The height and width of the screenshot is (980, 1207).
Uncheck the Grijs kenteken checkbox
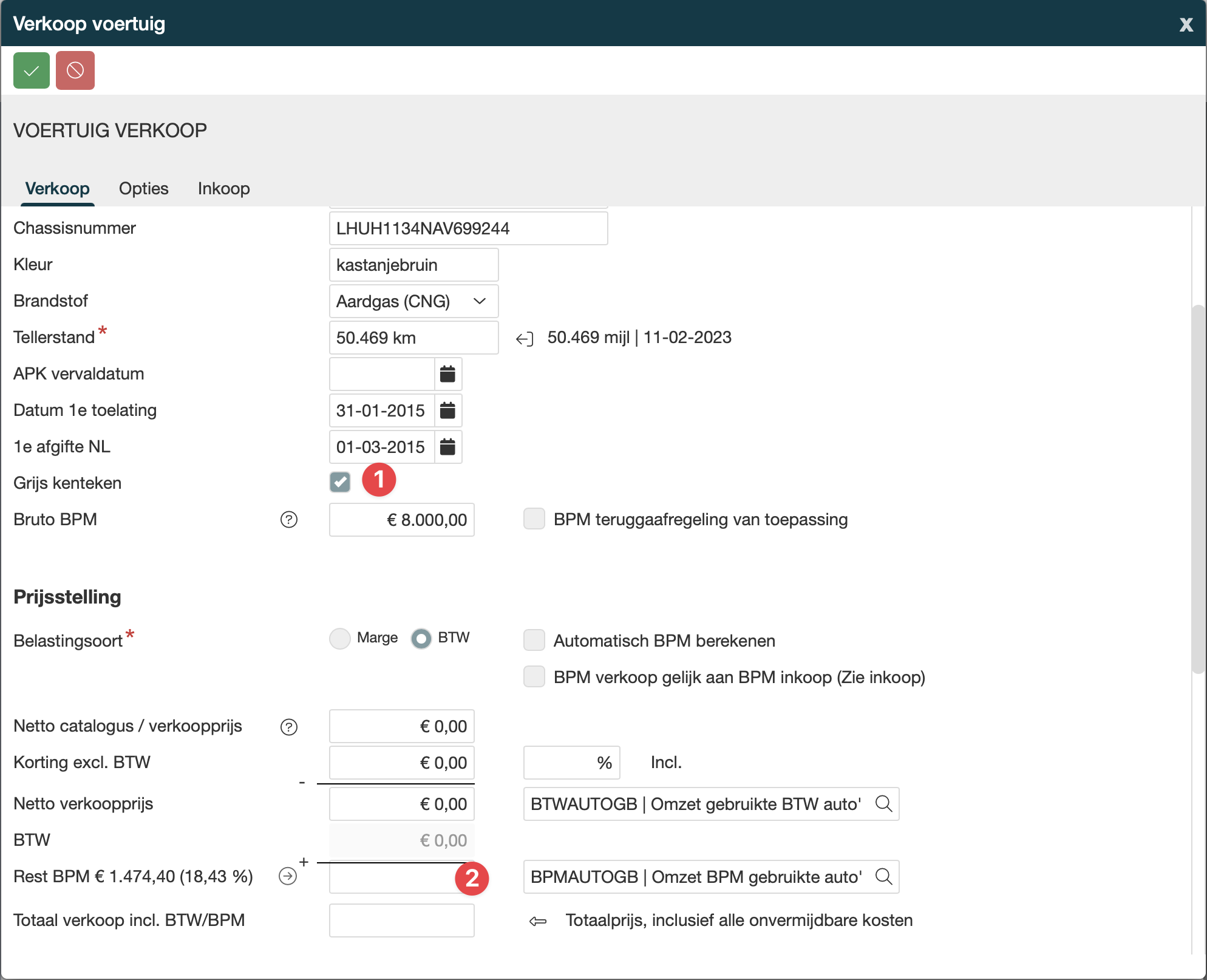(340, 483)
